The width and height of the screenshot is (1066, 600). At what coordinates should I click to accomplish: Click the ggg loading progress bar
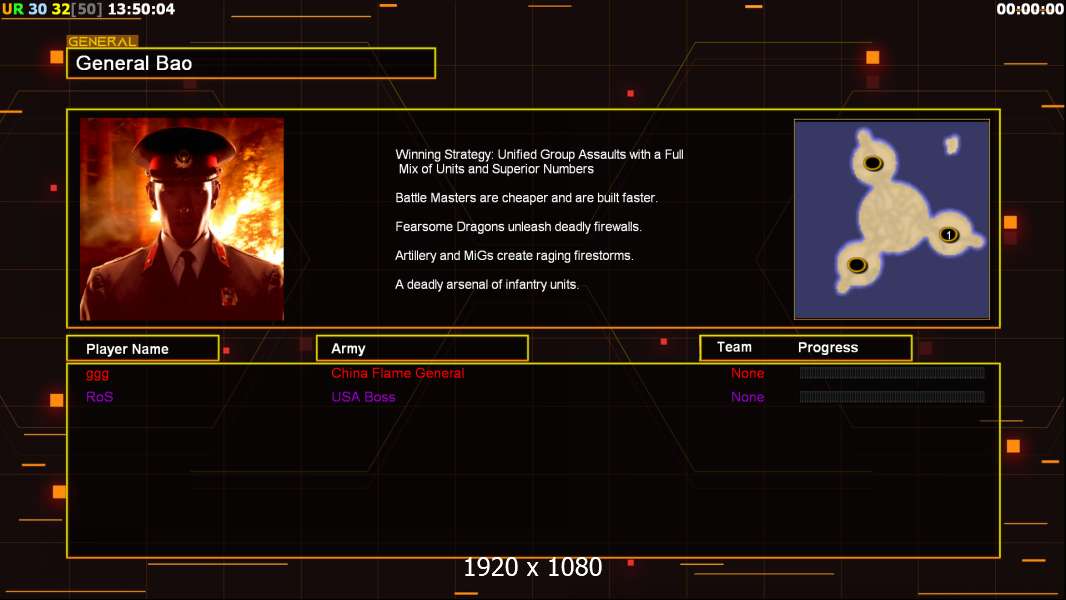892,372
